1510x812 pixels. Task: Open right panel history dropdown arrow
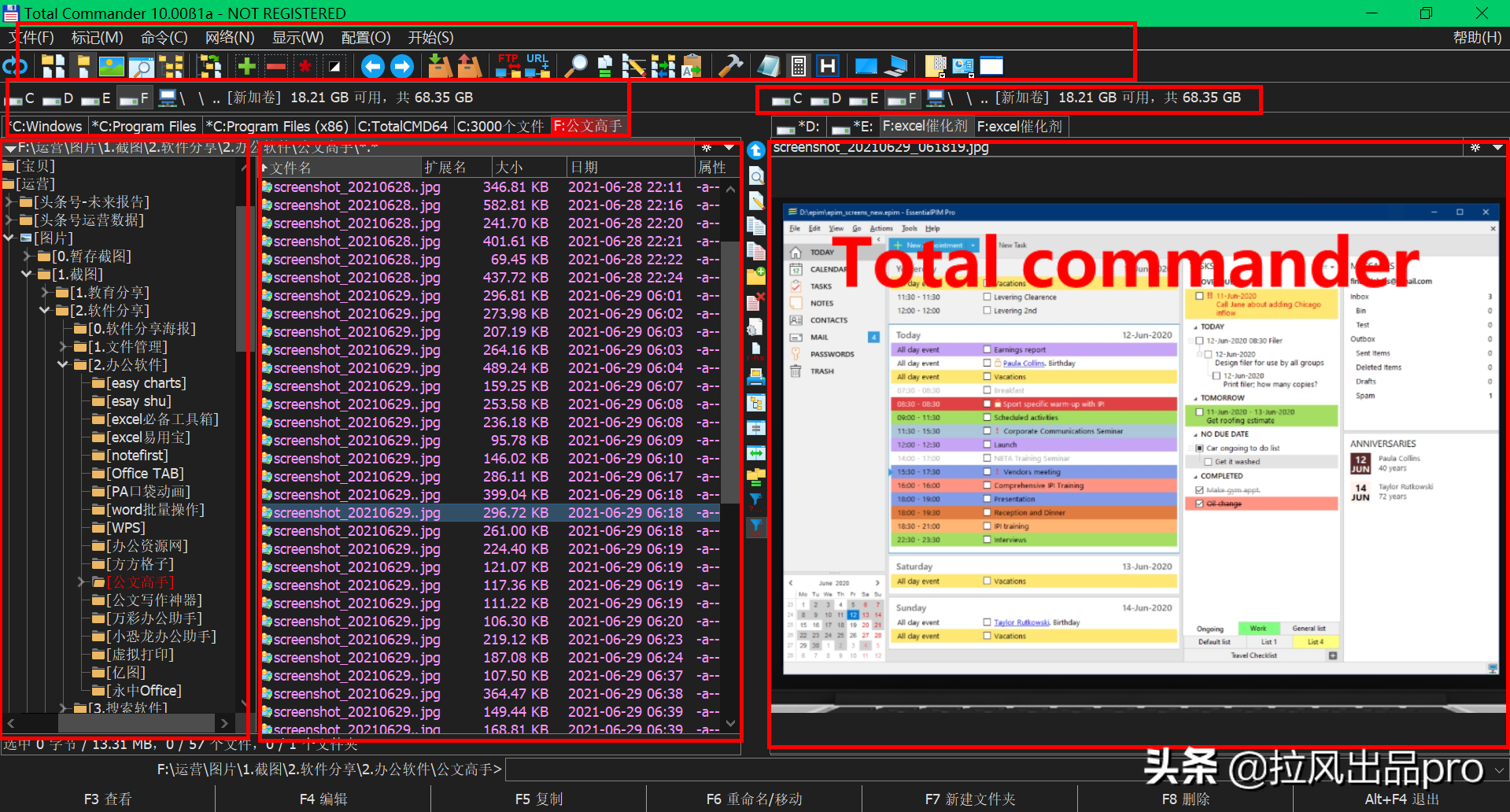click(x=1497, y=148)
